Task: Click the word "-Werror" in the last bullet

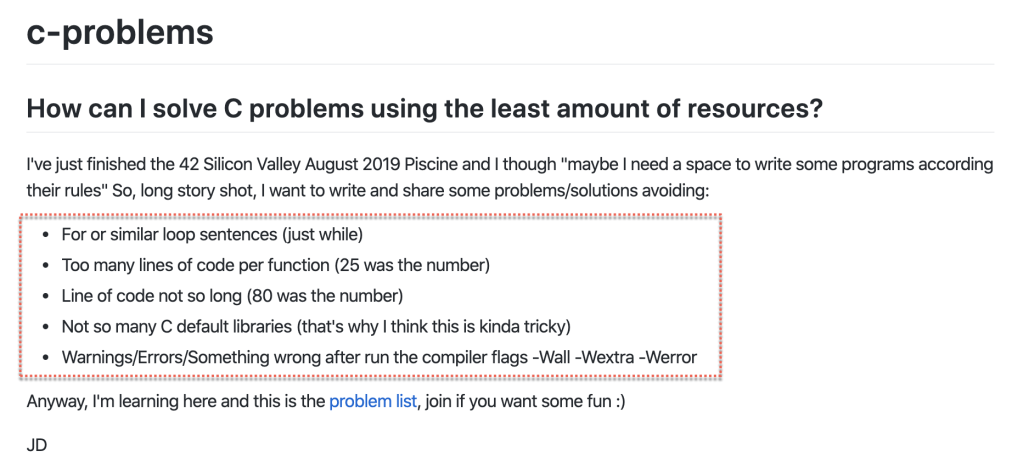Action: (666, 356)
